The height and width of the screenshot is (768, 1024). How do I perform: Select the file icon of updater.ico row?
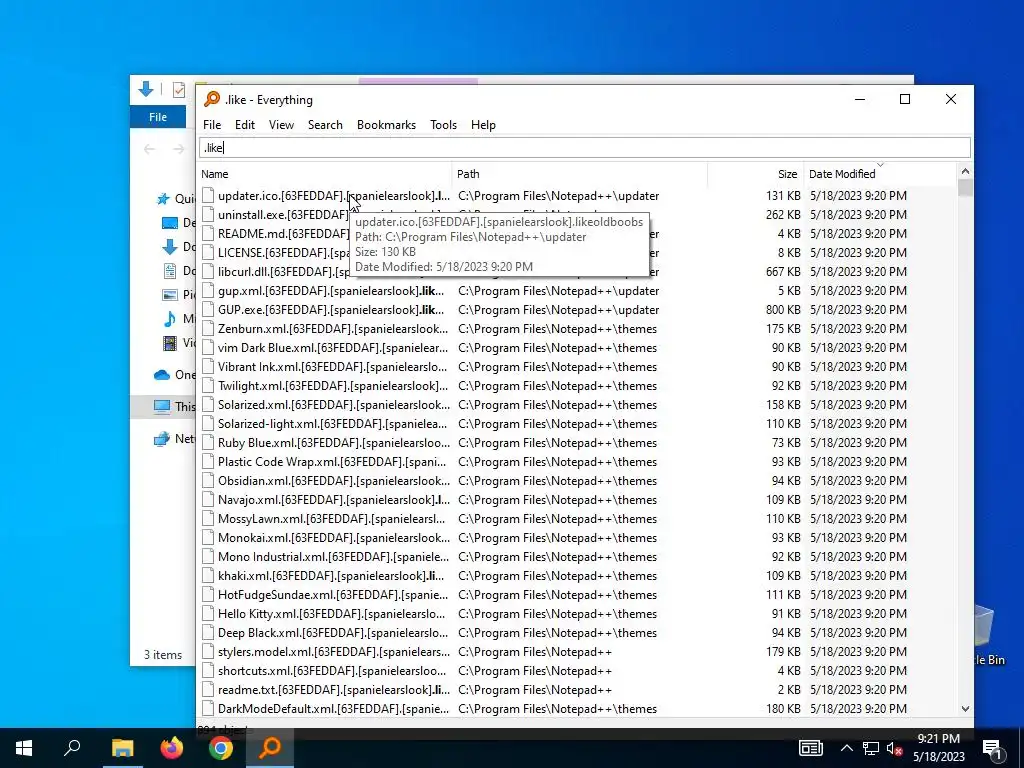tap(208, 195)
